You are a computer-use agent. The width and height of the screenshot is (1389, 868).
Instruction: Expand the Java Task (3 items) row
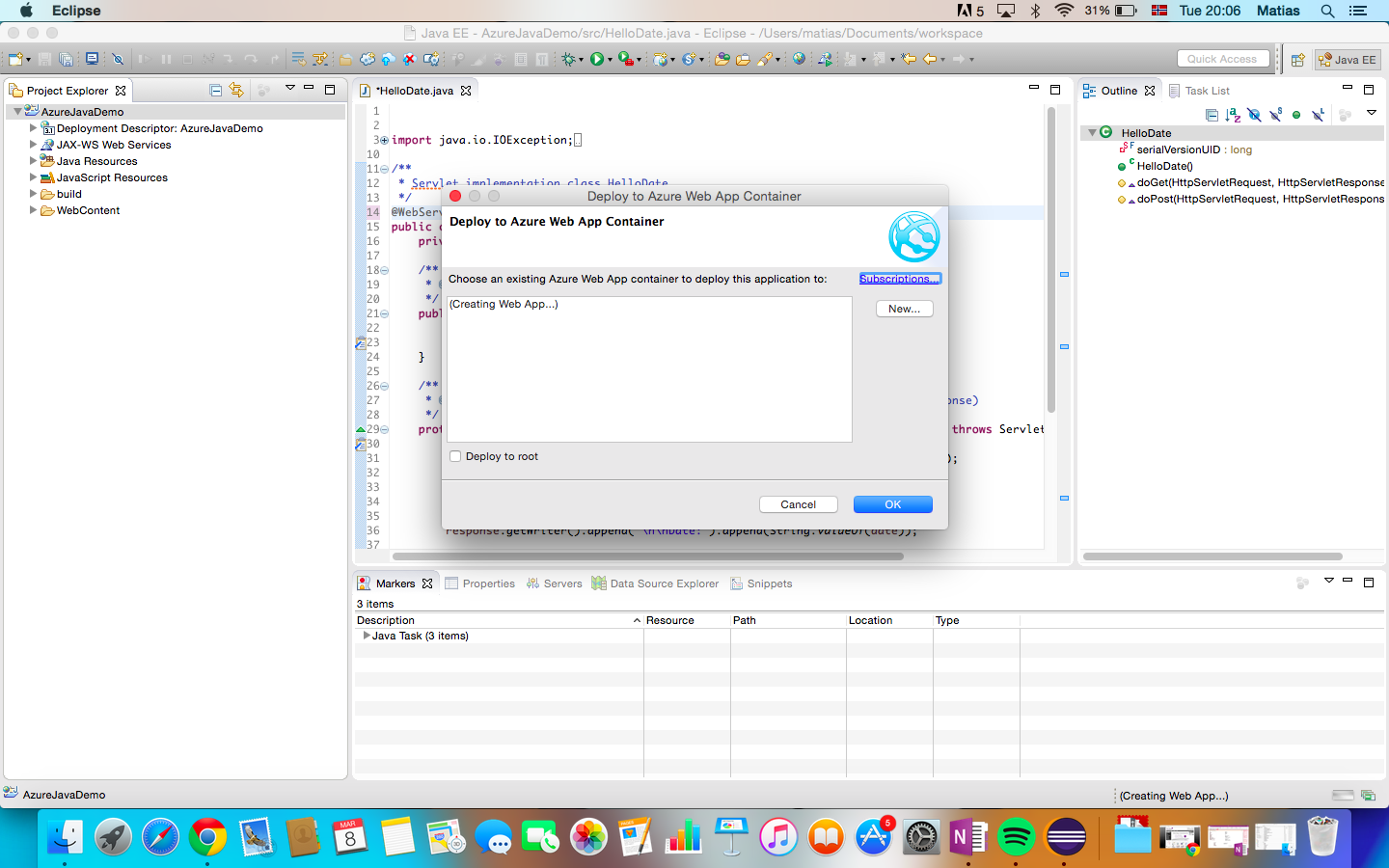(x=366, y=636)
